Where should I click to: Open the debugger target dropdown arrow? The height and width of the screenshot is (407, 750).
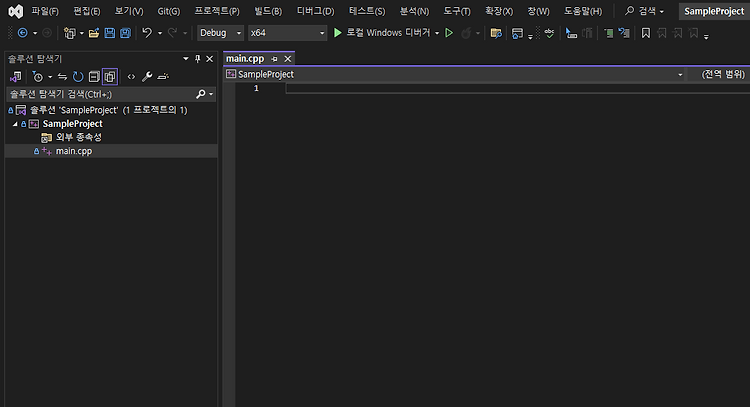[x=437, y=33]
